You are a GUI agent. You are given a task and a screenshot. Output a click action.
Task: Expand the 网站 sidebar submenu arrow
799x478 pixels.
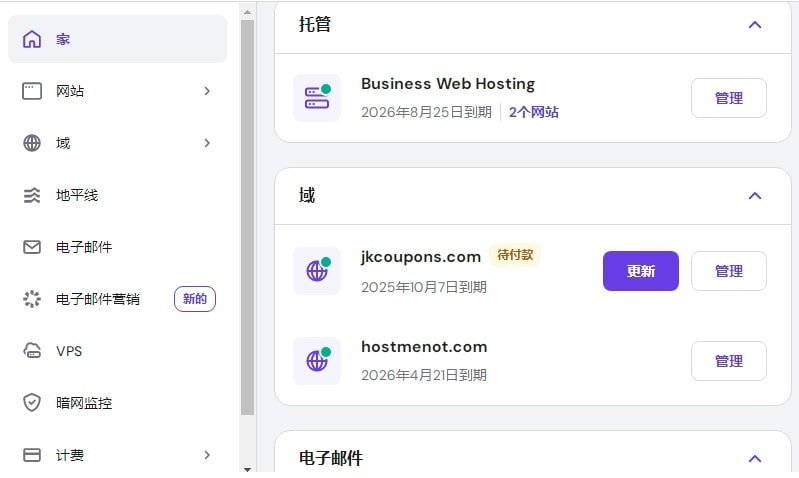click(x=207, y=91)
